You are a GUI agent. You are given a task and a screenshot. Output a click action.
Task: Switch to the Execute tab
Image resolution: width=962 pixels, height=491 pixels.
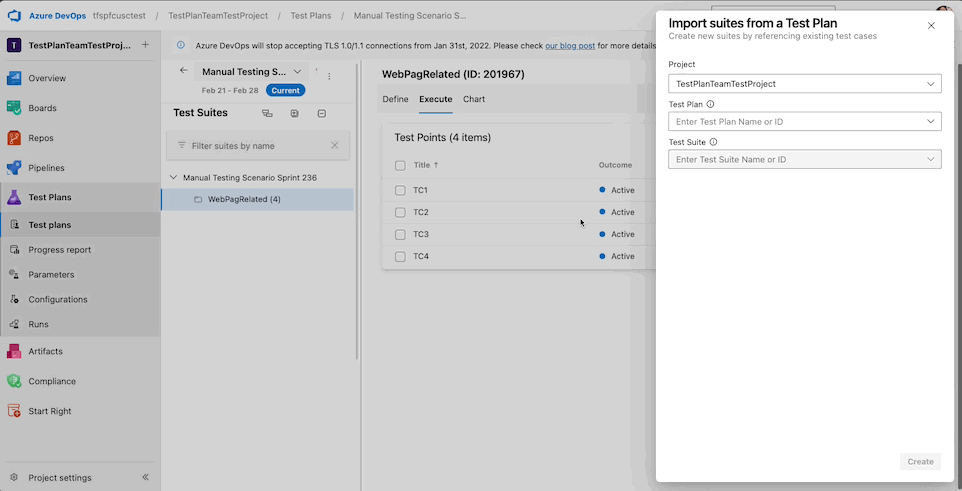click(x=436, y=99)
